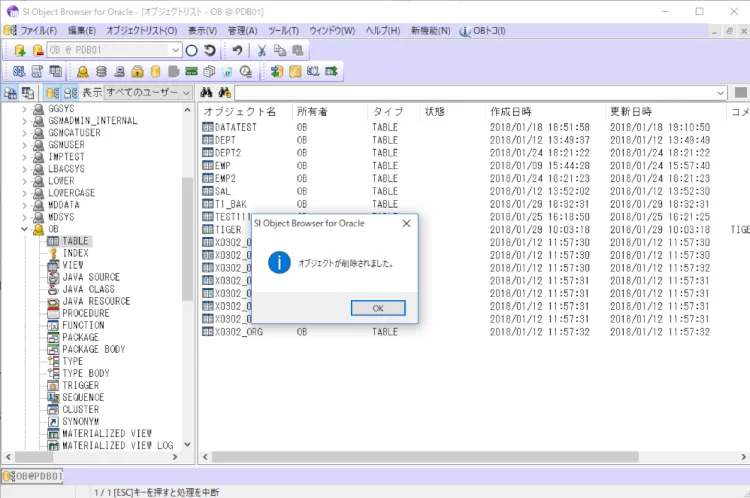This screenshot has width=750, height=498.
Task: Click the undo arrow icon
Action: (x=238, y=50)
